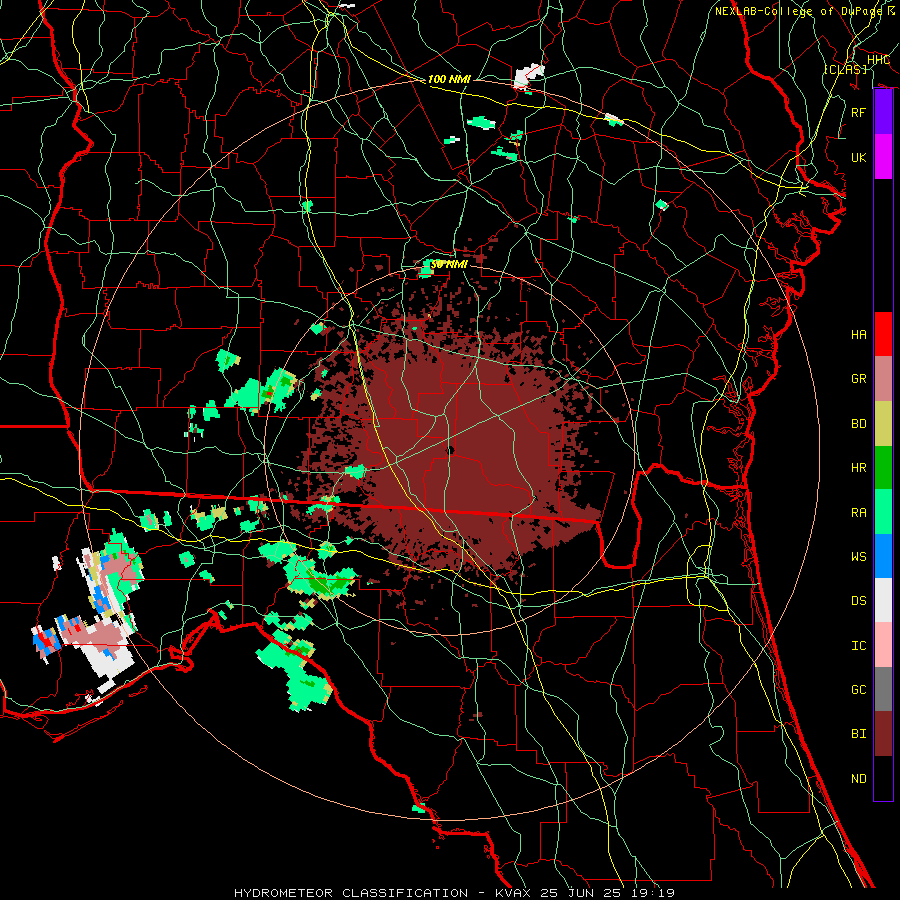Click the ND black legend swatch
The height and width of the screenshot is (900, 900).
point(883,778)
